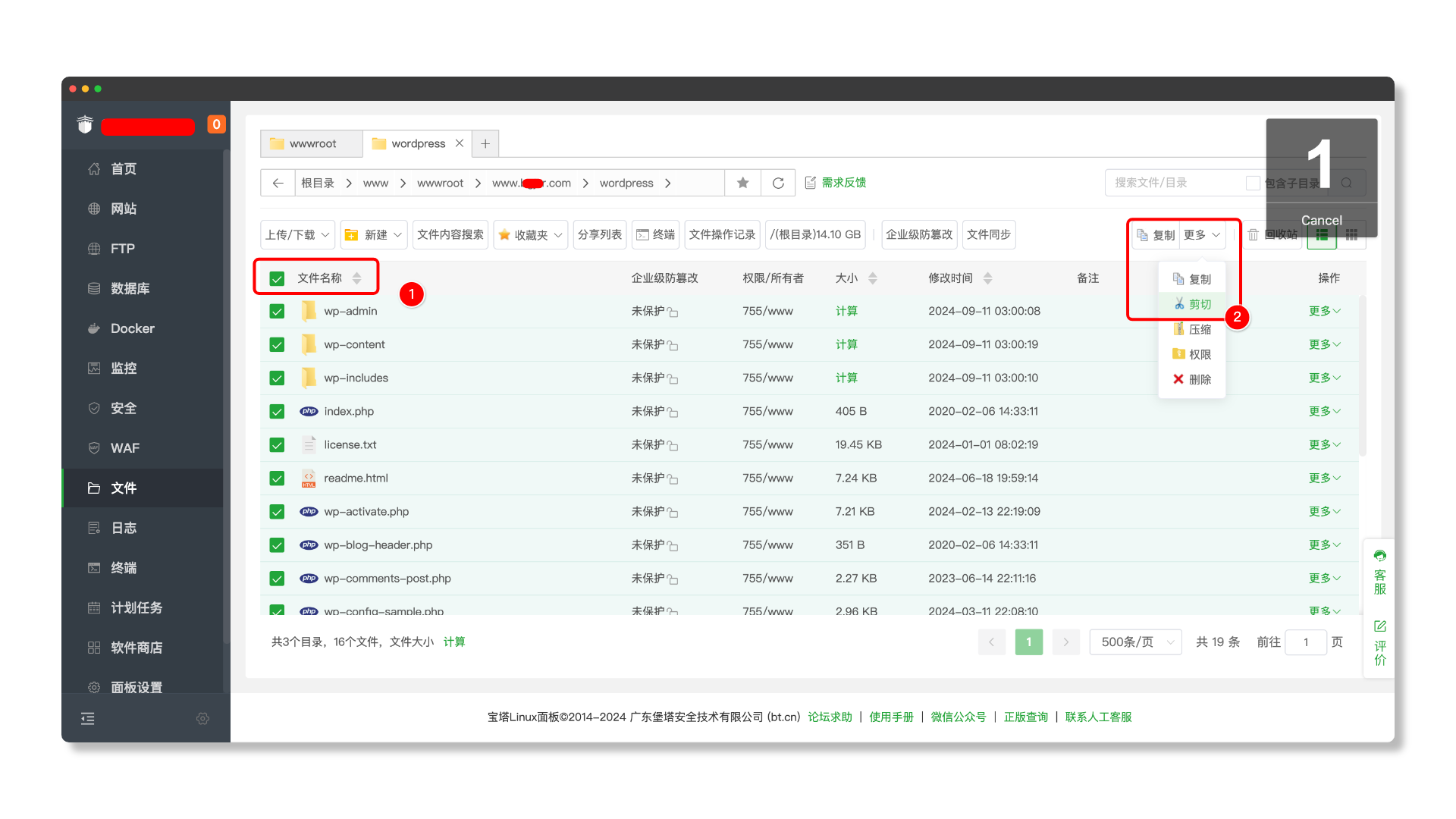This screenshot has height=819, width=1456.
Task: Click the 文件同步 button
Action: click(x=989, y=235)
